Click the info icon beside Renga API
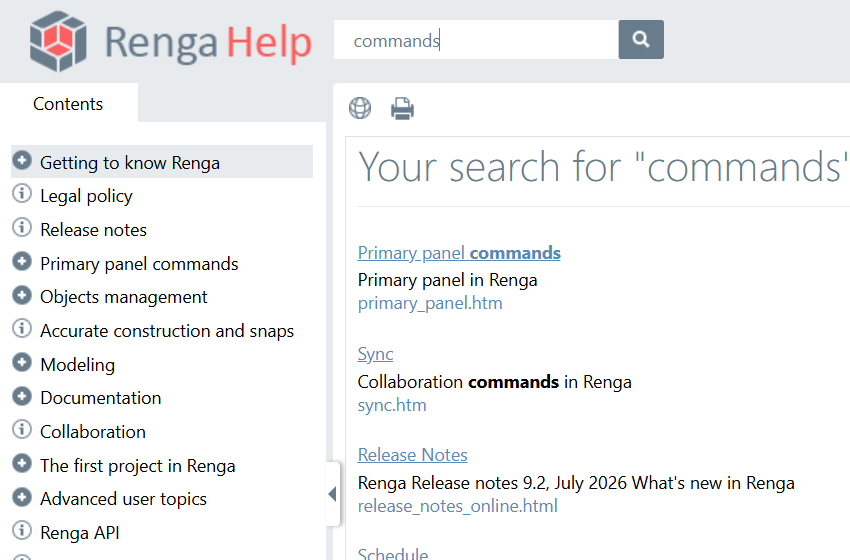Screen dimensions: 850x560 [22, 530]
